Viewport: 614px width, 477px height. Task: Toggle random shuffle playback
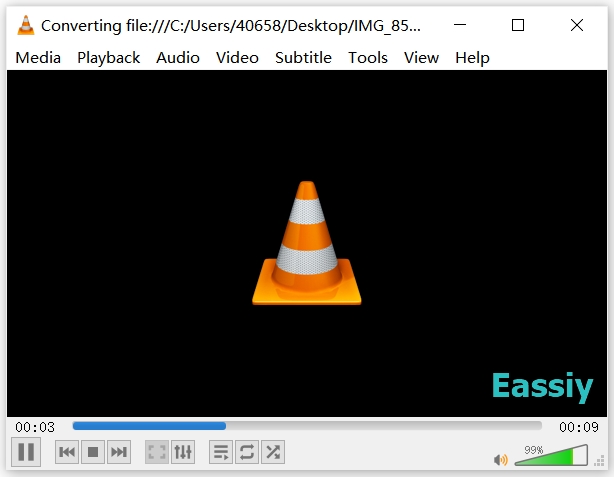(273, 452)
